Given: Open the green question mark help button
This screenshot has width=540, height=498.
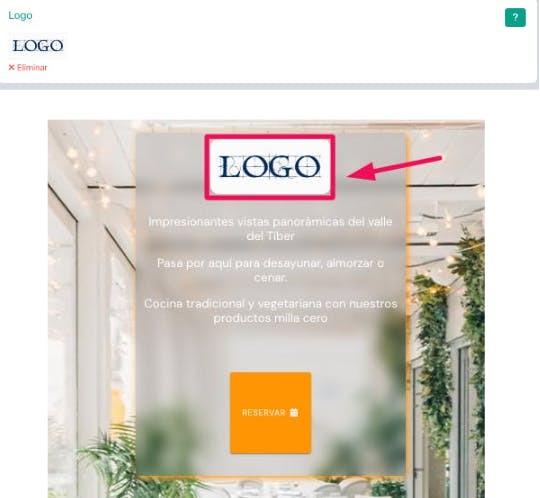Looking at the screenshot, I should (x=515, y=17).
